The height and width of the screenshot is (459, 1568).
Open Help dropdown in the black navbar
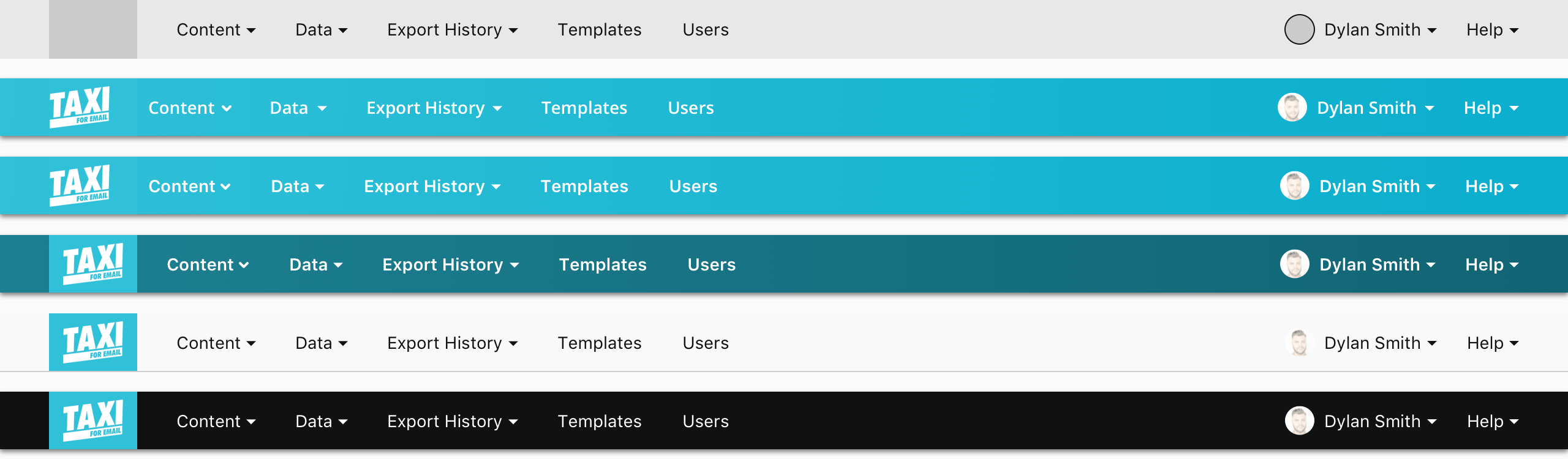(1492, 421)
